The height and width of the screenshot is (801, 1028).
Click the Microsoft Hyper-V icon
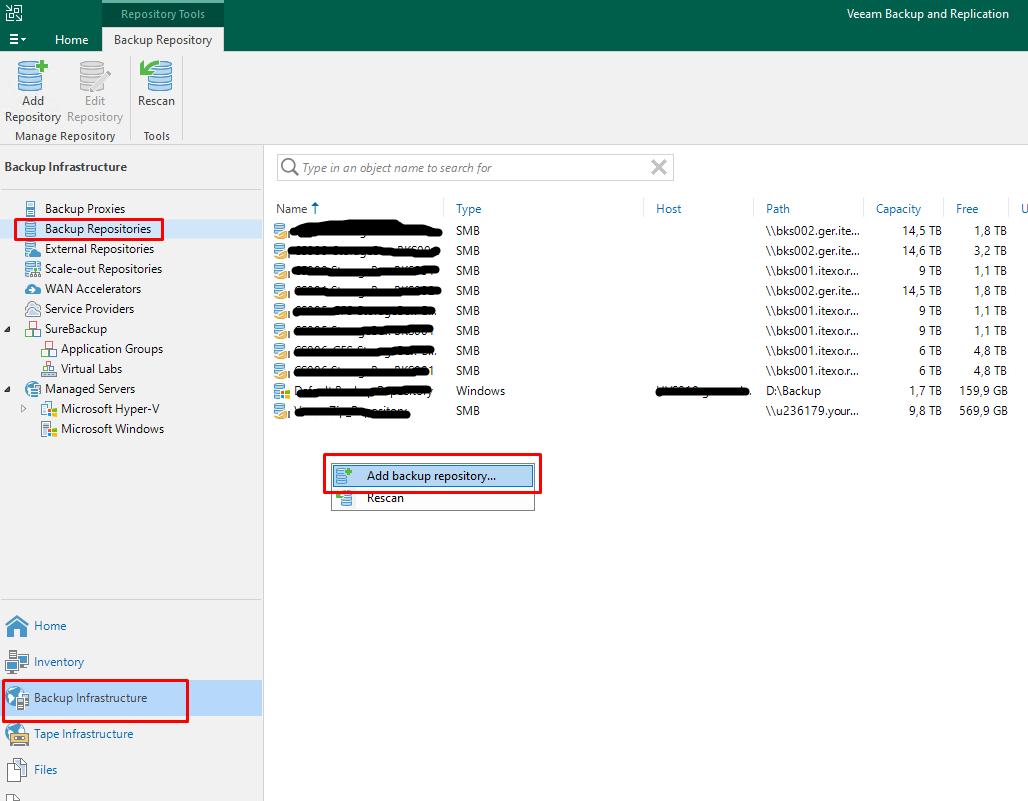click(49, 409)
